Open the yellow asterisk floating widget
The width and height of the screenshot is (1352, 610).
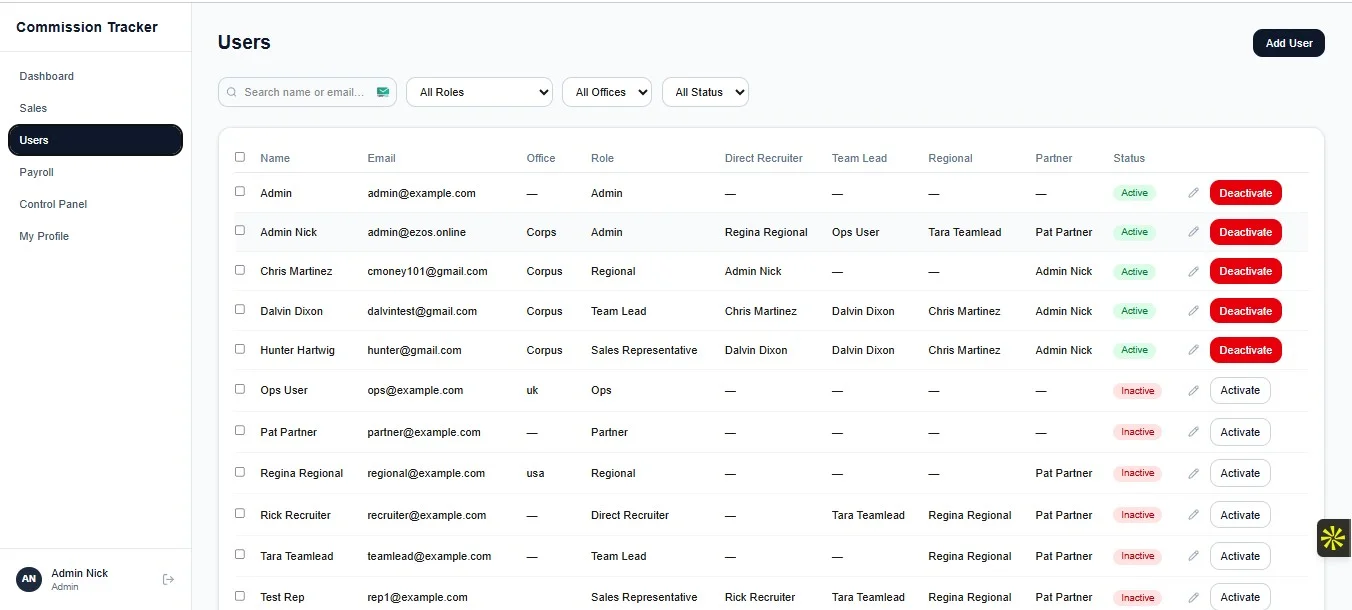coord(1333,538)
